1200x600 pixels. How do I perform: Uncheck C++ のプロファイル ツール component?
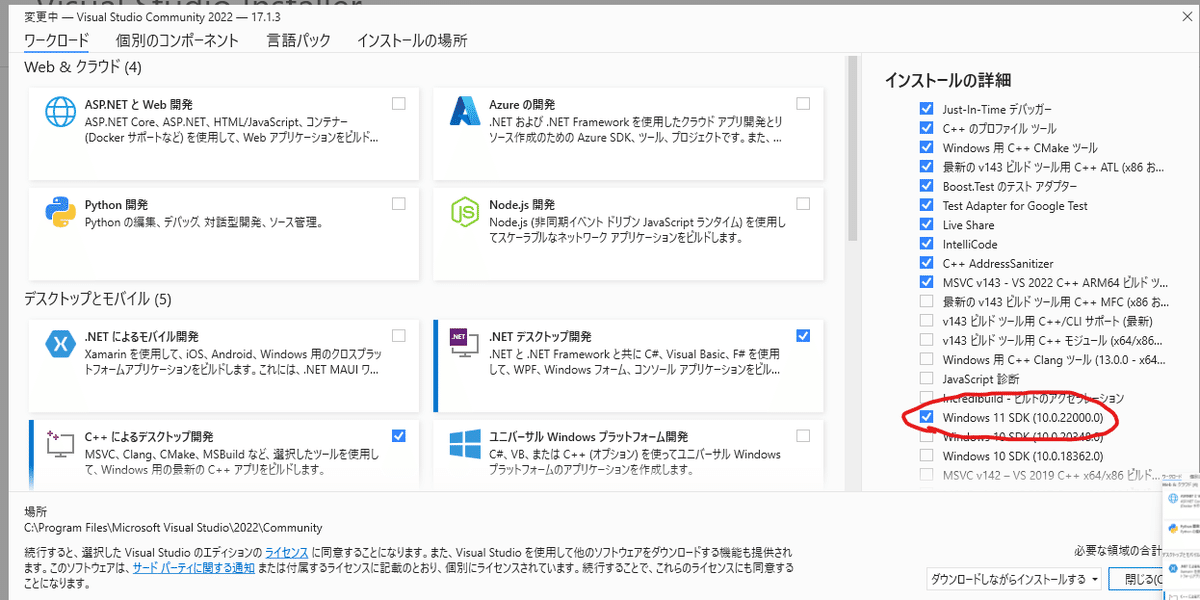coord(926,128)
